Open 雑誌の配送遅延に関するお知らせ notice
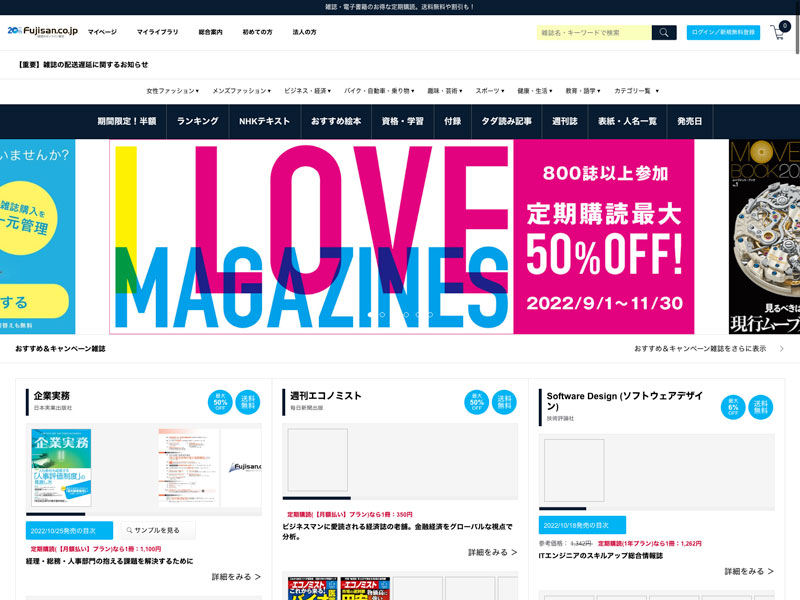Viewport: 800px width, 600px height. coord(83,65)
